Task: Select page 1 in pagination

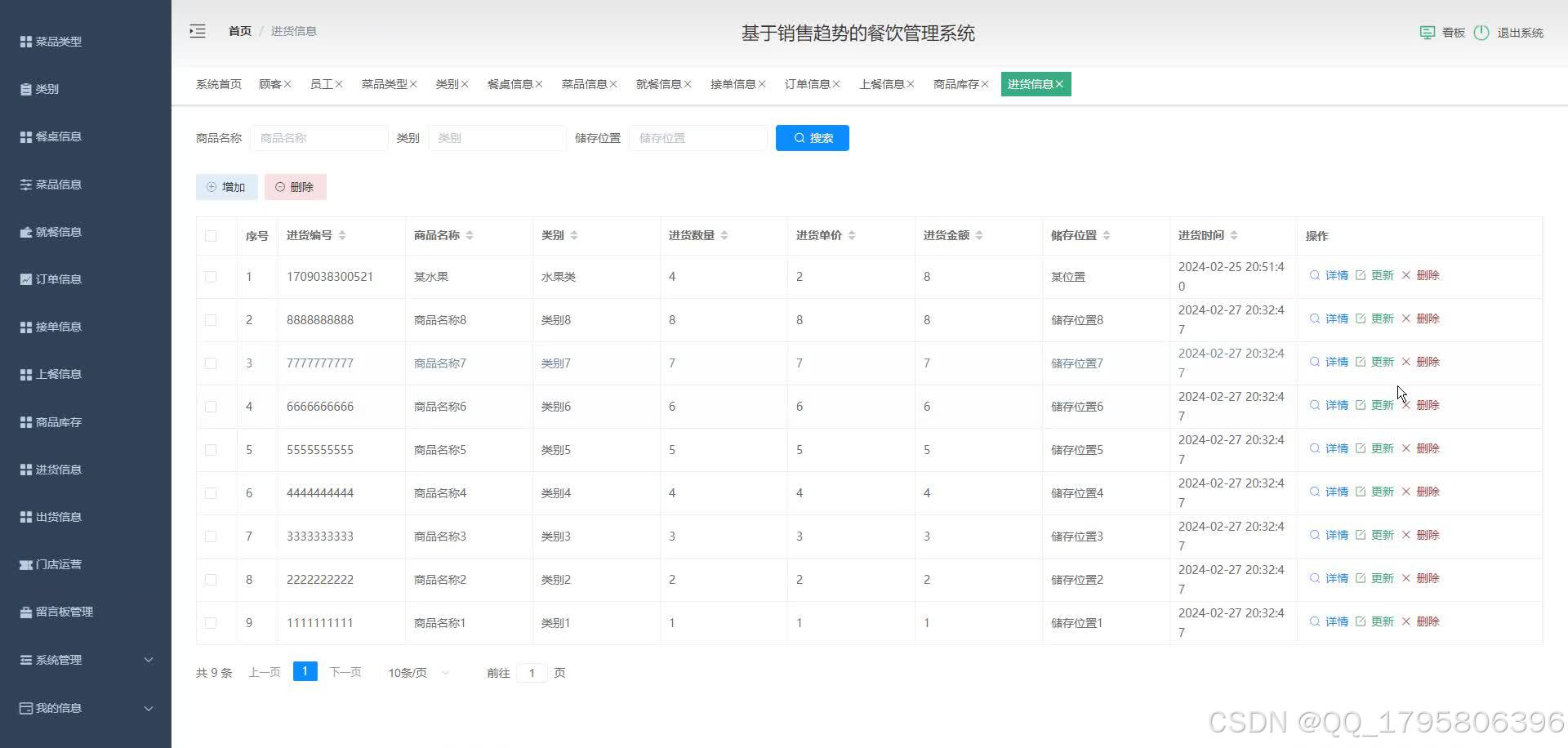Action: tap(305, 671)
